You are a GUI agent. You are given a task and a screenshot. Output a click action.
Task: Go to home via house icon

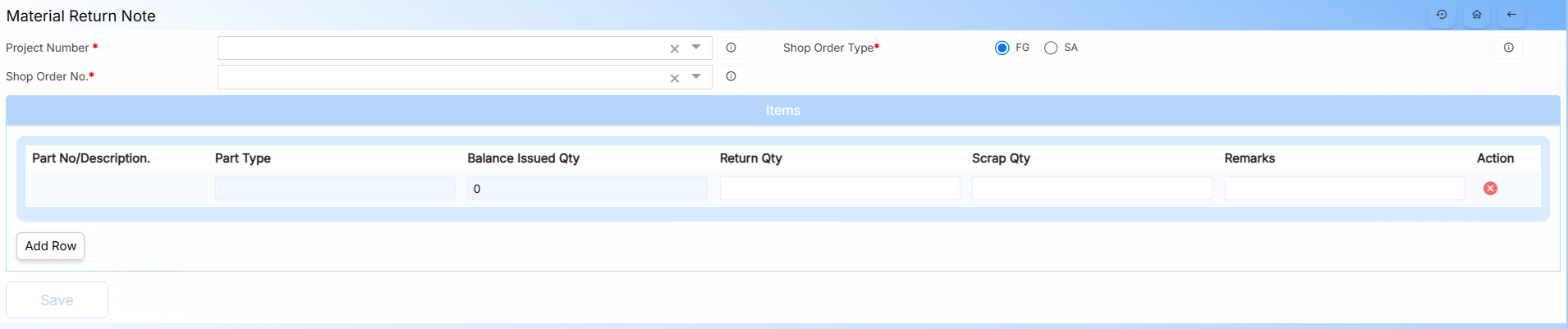click(1477, 15)
